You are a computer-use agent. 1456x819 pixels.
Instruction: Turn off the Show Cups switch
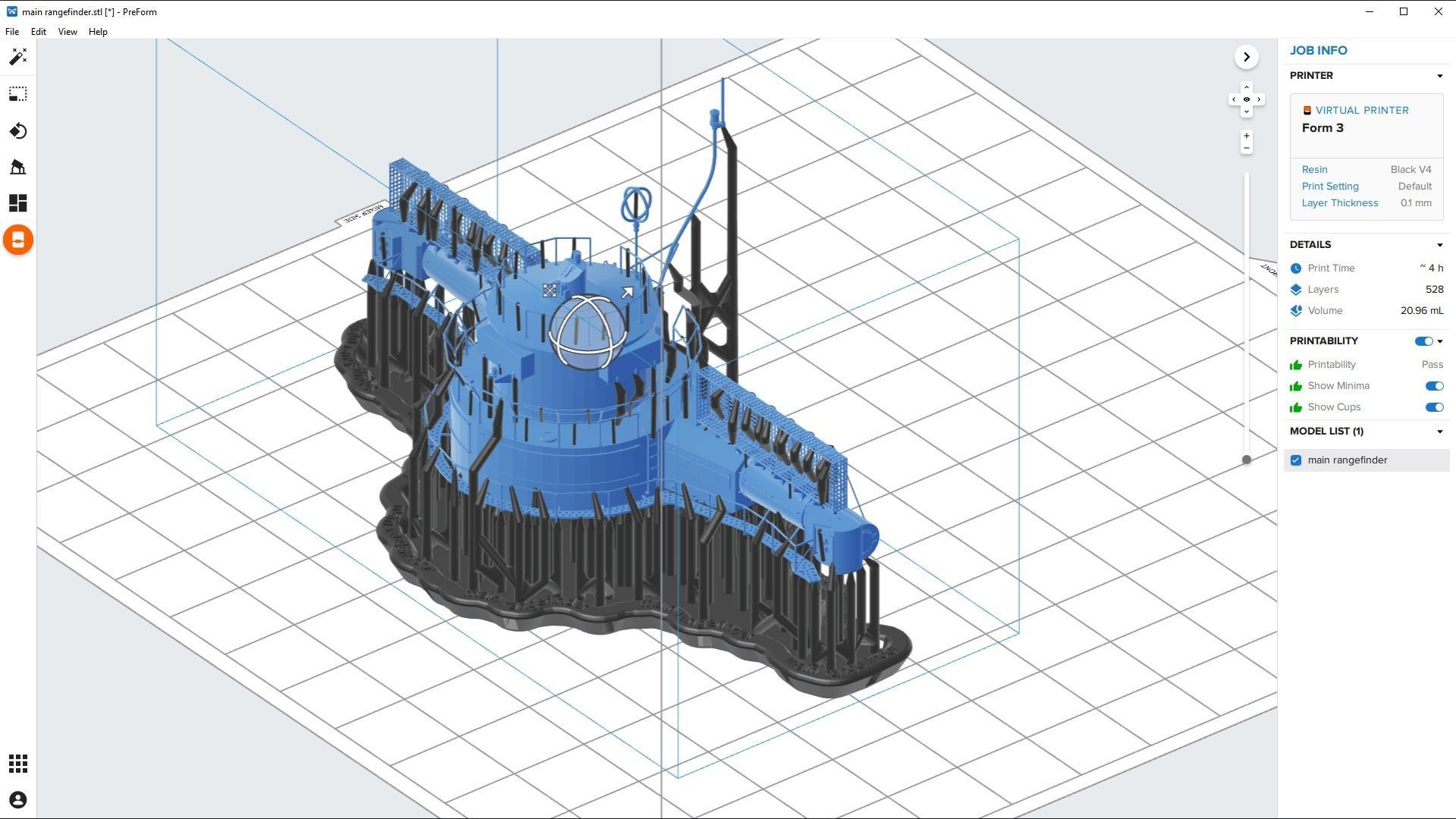click(x=1434, y=407)
